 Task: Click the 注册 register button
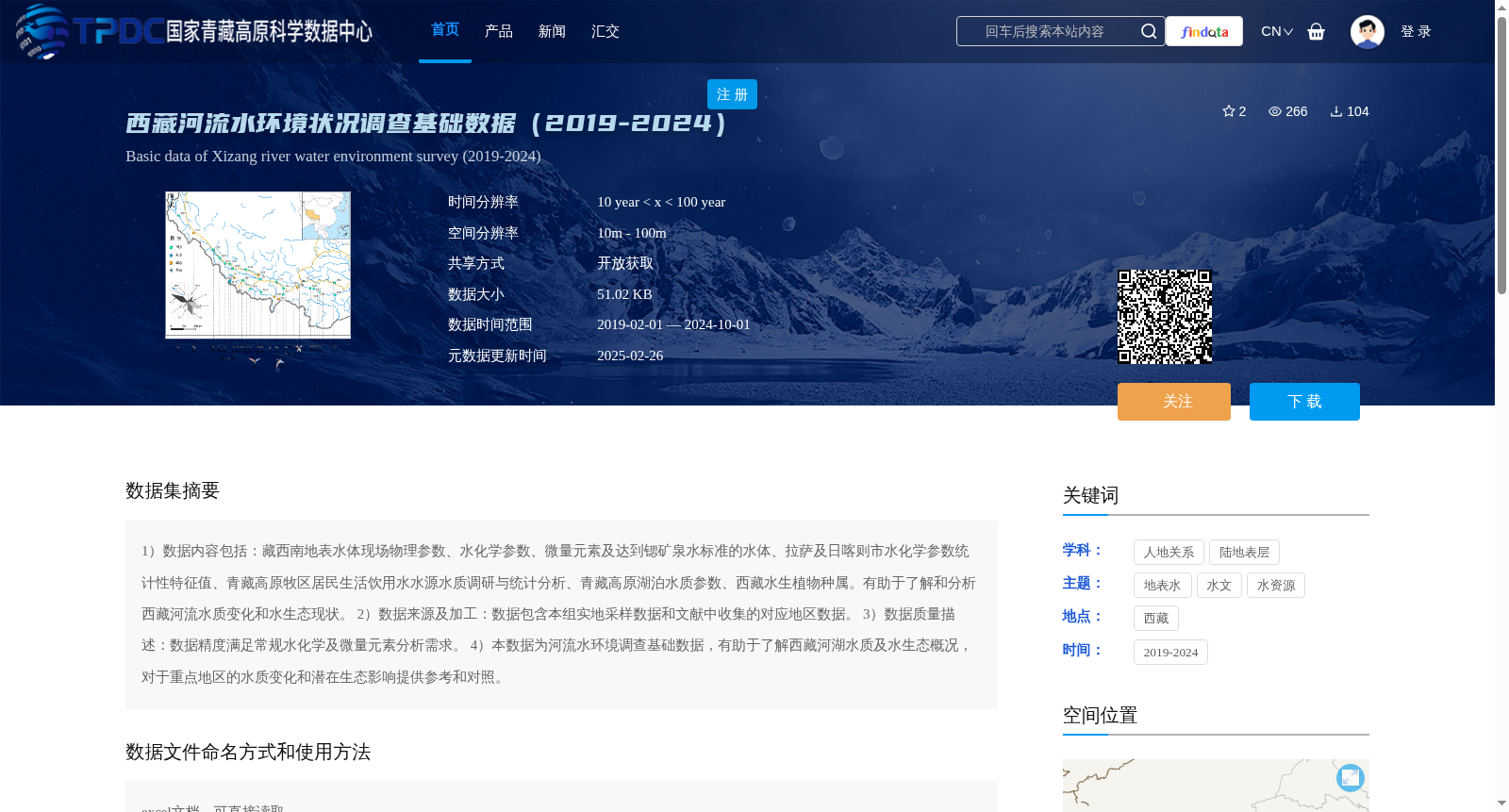(732, 94)
